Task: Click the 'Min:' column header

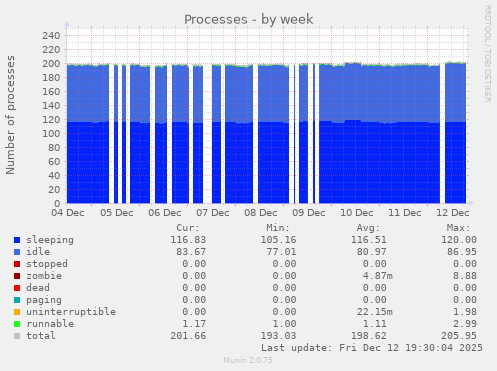Action: click(278, 228)
